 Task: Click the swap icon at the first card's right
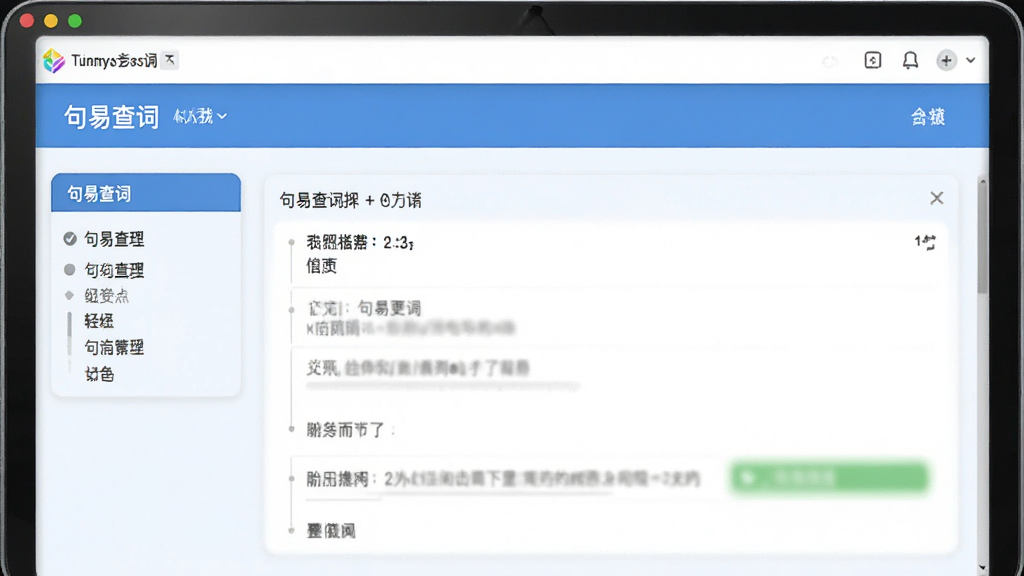click(925, 242)
